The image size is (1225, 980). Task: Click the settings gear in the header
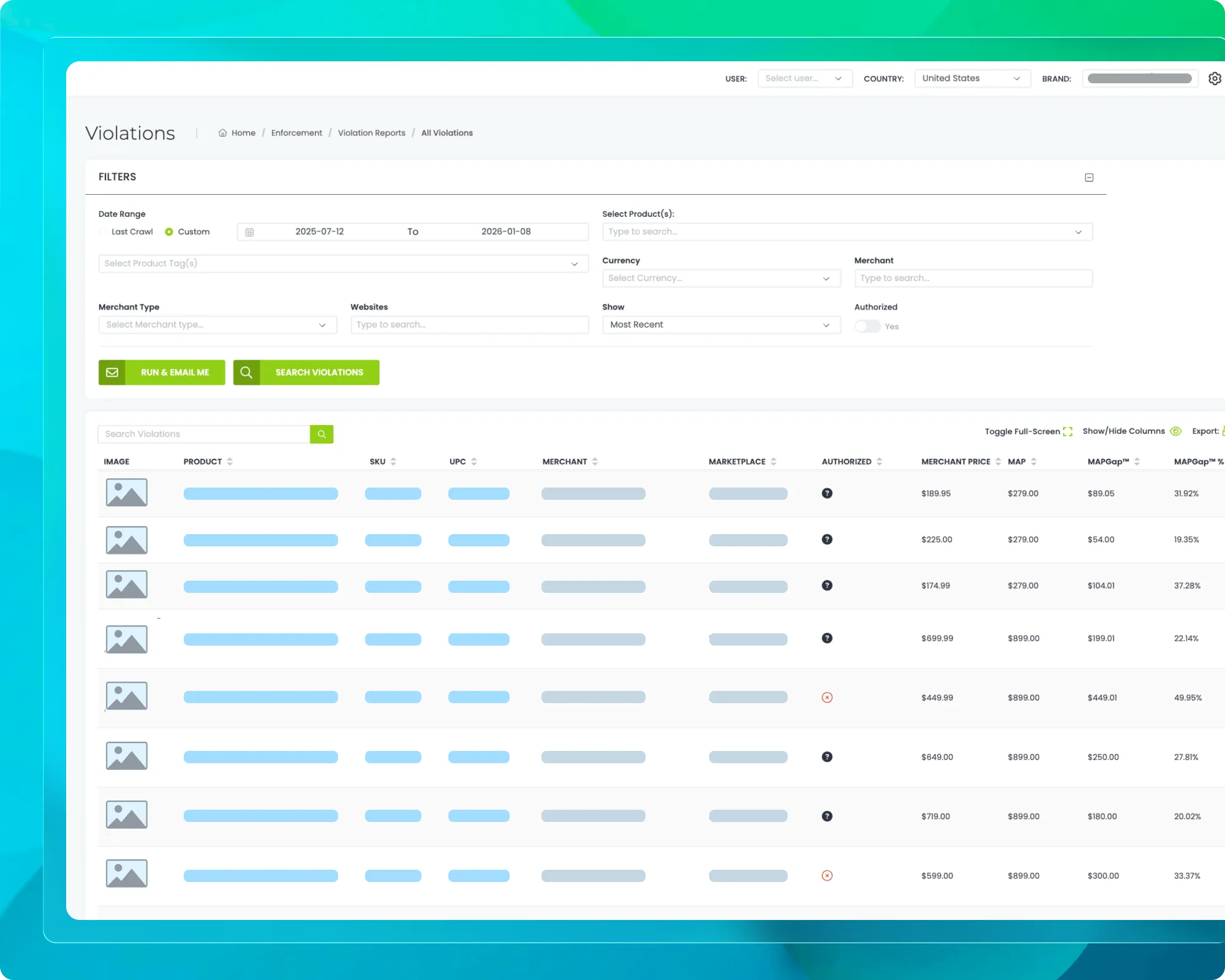[x=1215, y=78]
